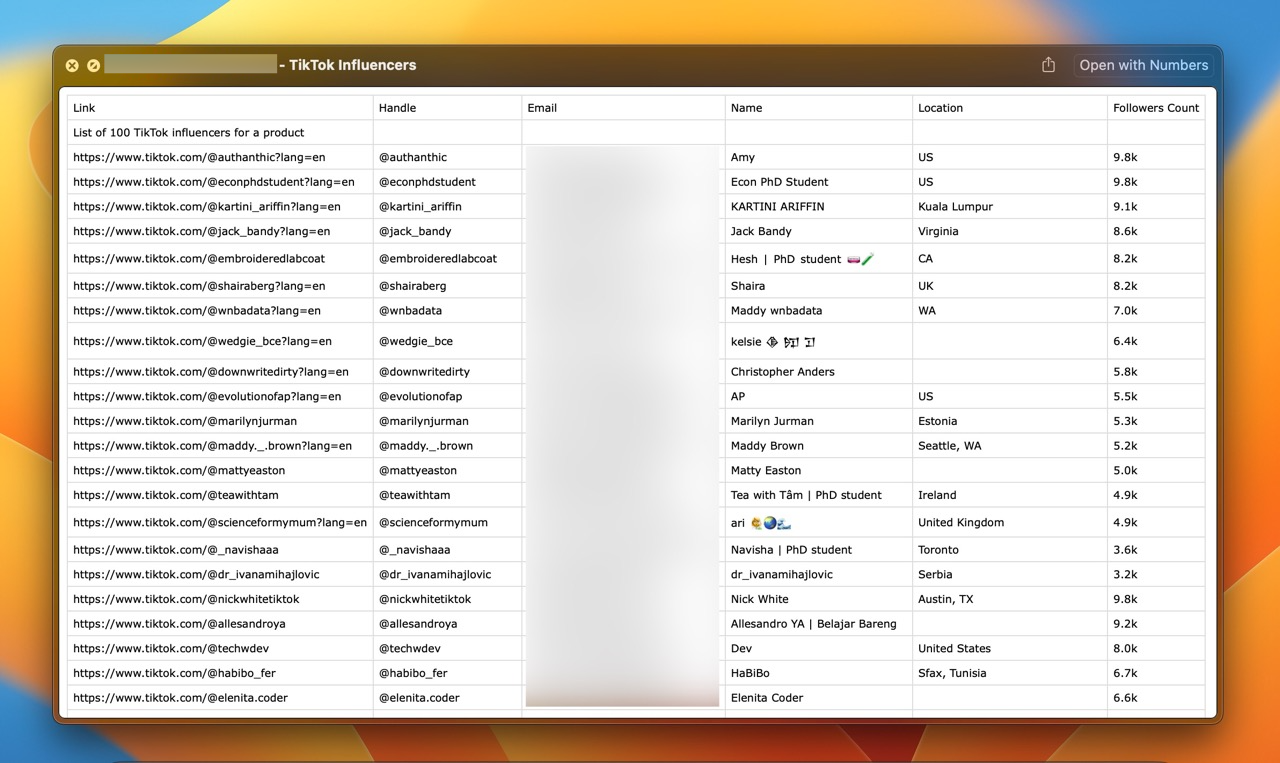The height and width of the screenshot is (763, 1280).
Task: Click the Share icon in the titlebar
Action: [x=1047, y=64]
